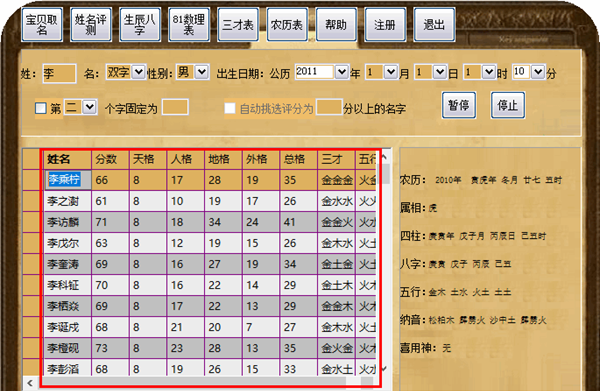
Task: Expand the 第二 character position dropdown
Action: 90,107
